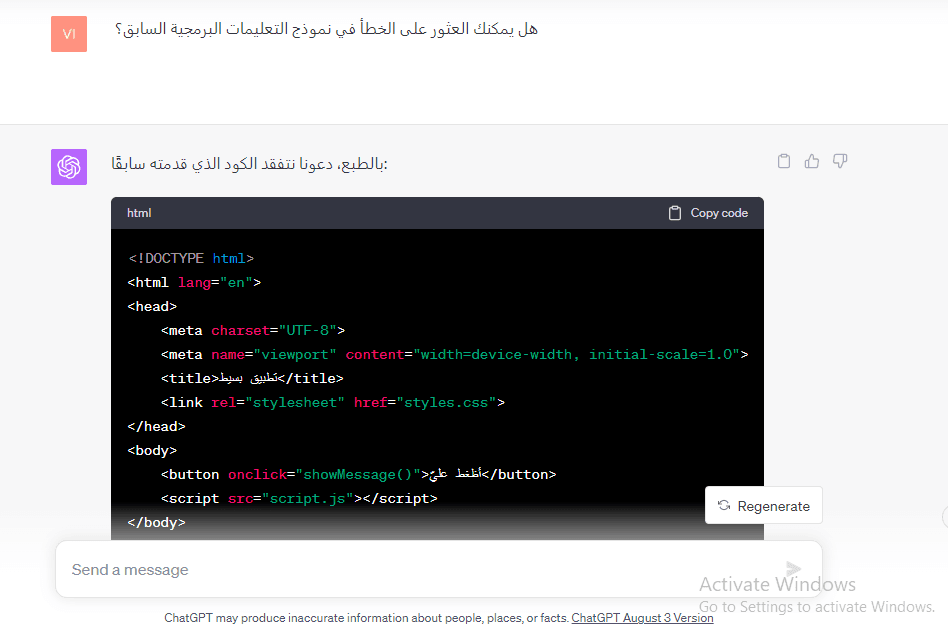This screenshot has width=948, height=644.
Task: Click the meta viewport code line
Action: (x=455, y=354)
